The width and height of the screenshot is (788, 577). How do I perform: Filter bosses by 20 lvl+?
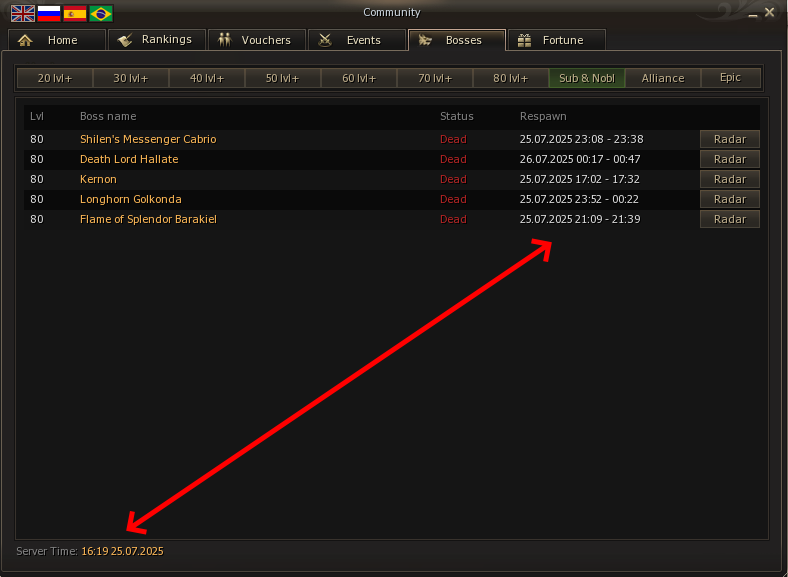point(55,78)
